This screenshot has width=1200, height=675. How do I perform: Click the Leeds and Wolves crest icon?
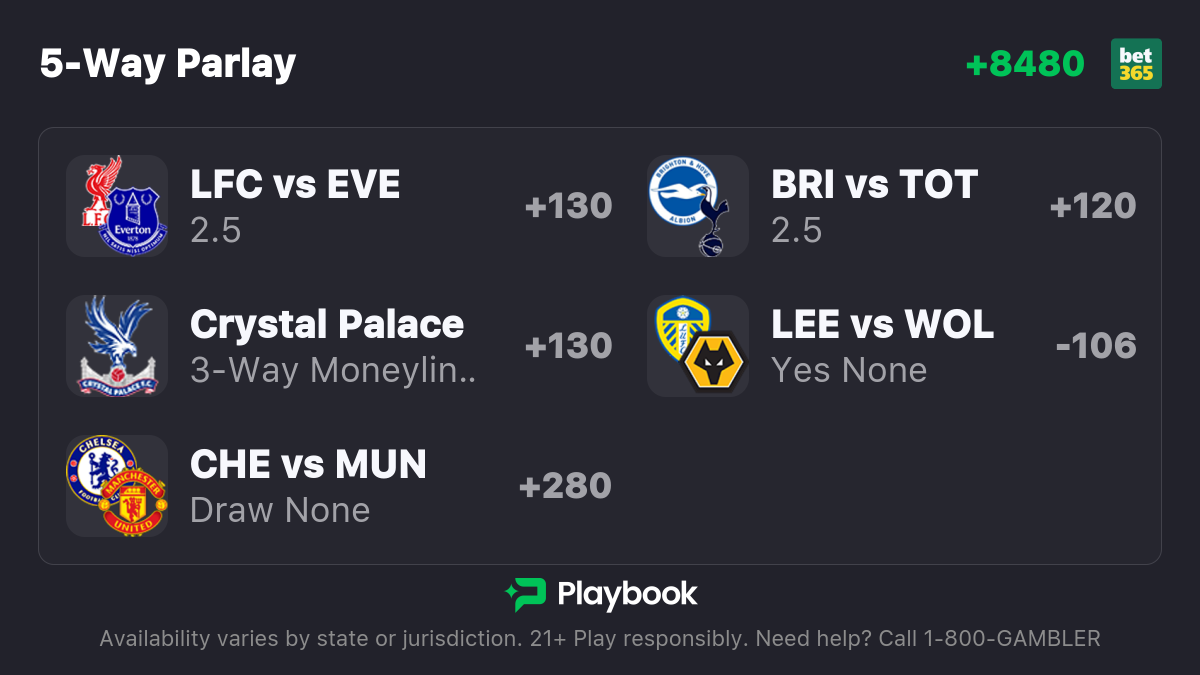coord(698,346)
